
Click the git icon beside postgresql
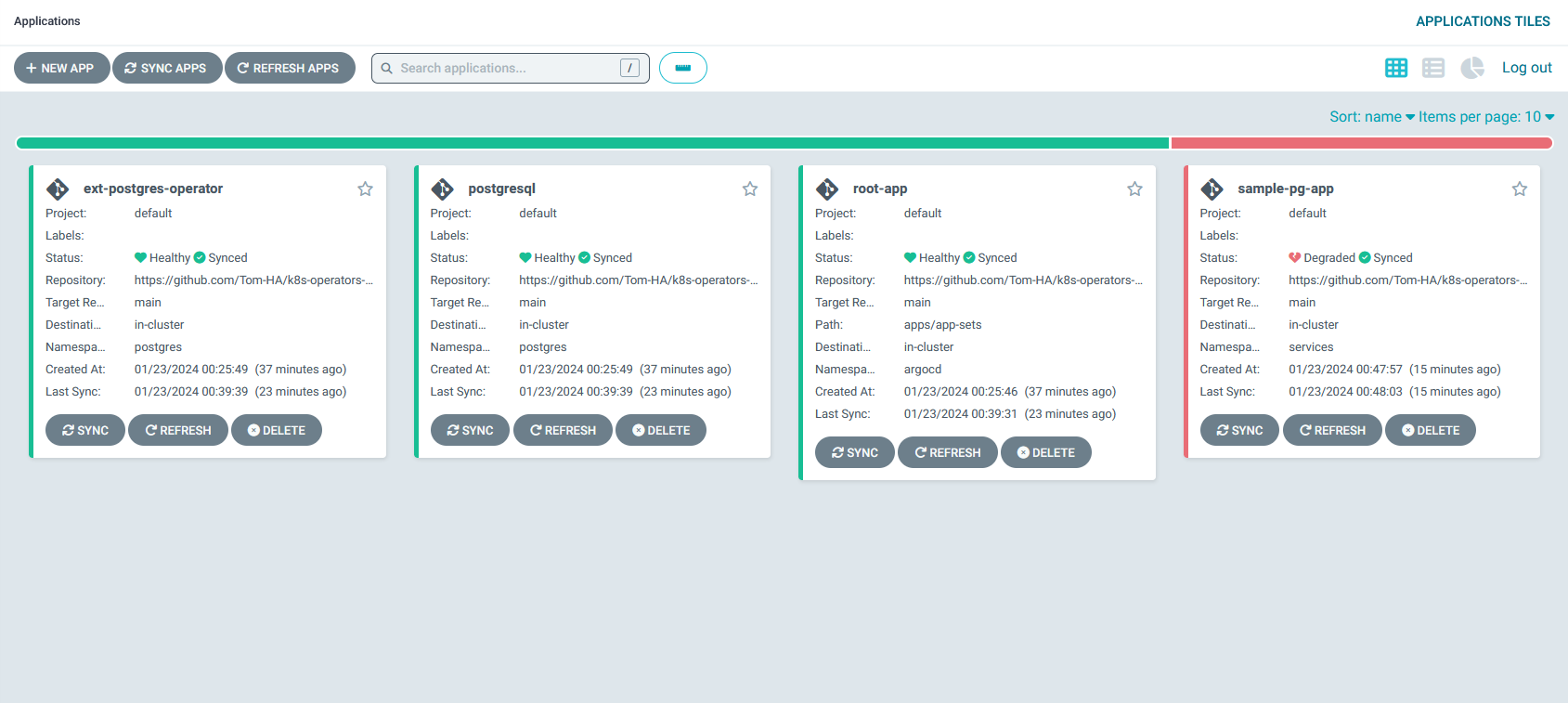click(x=443, y=189)
